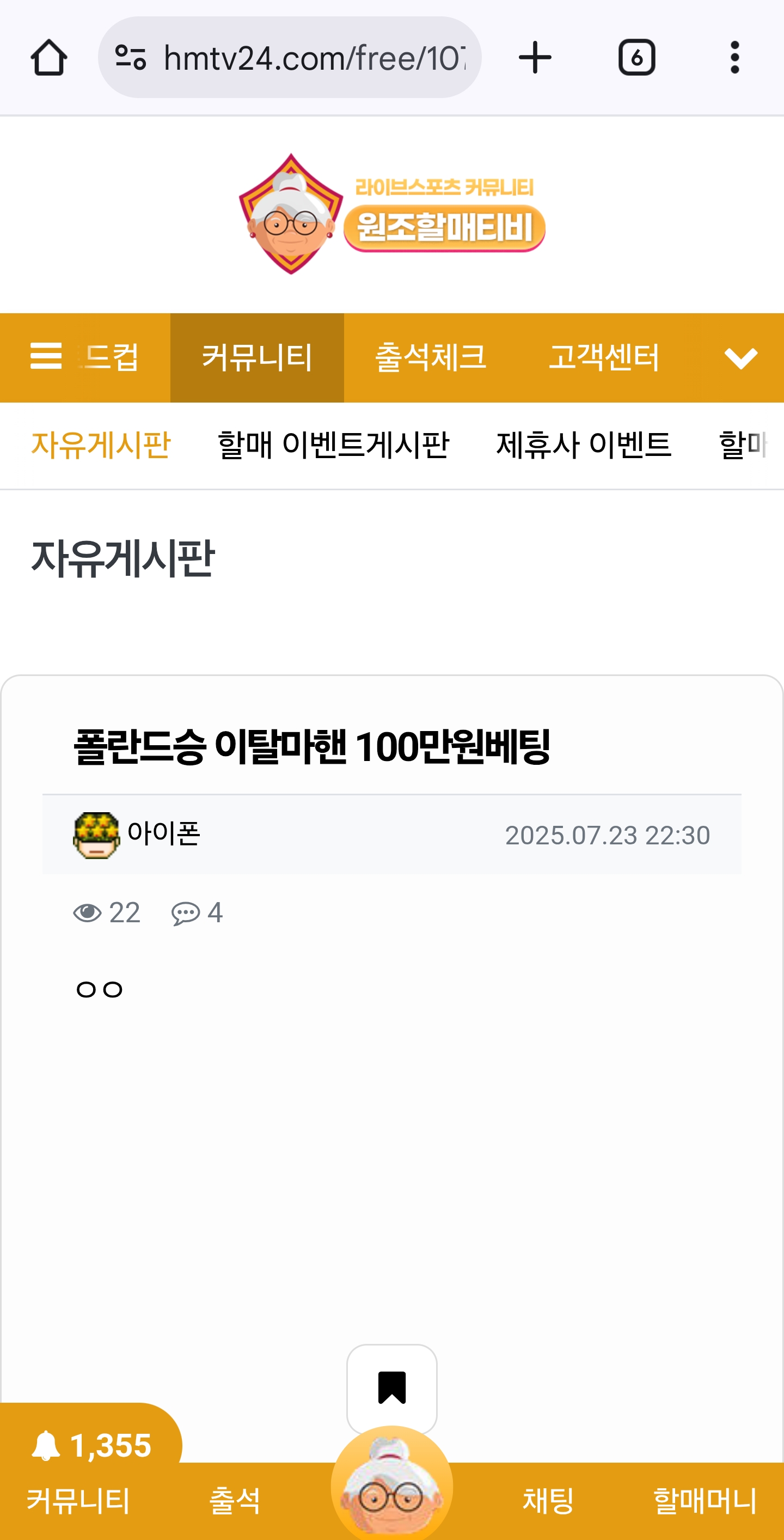Open the hamburger menu in orange navbar
The width and height of the screenshot is (784, 1540).
pos(46,357)
